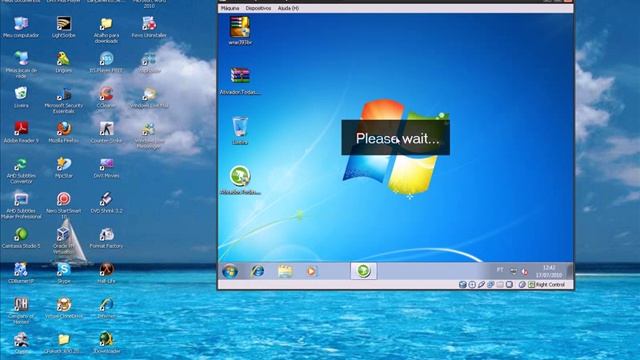Click the VirtualBox hard disk activity indicator
640x360 pixels.
[x=462, y=284]
